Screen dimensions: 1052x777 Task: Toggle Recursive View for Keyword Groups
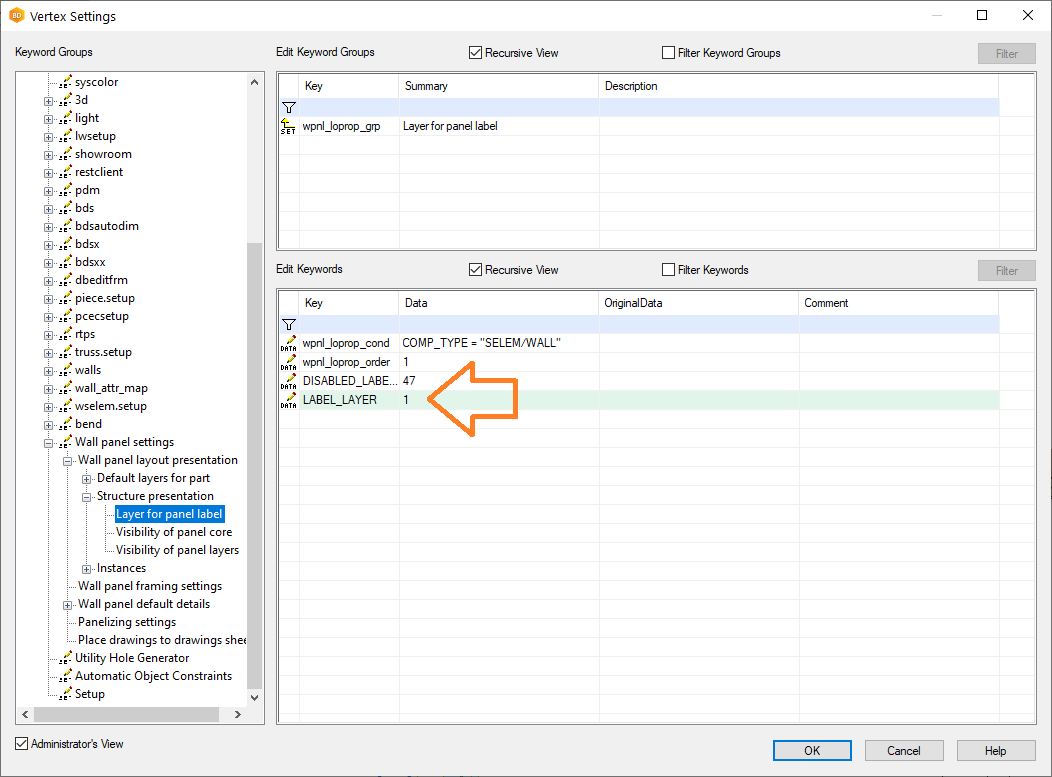tap(476, 53)
